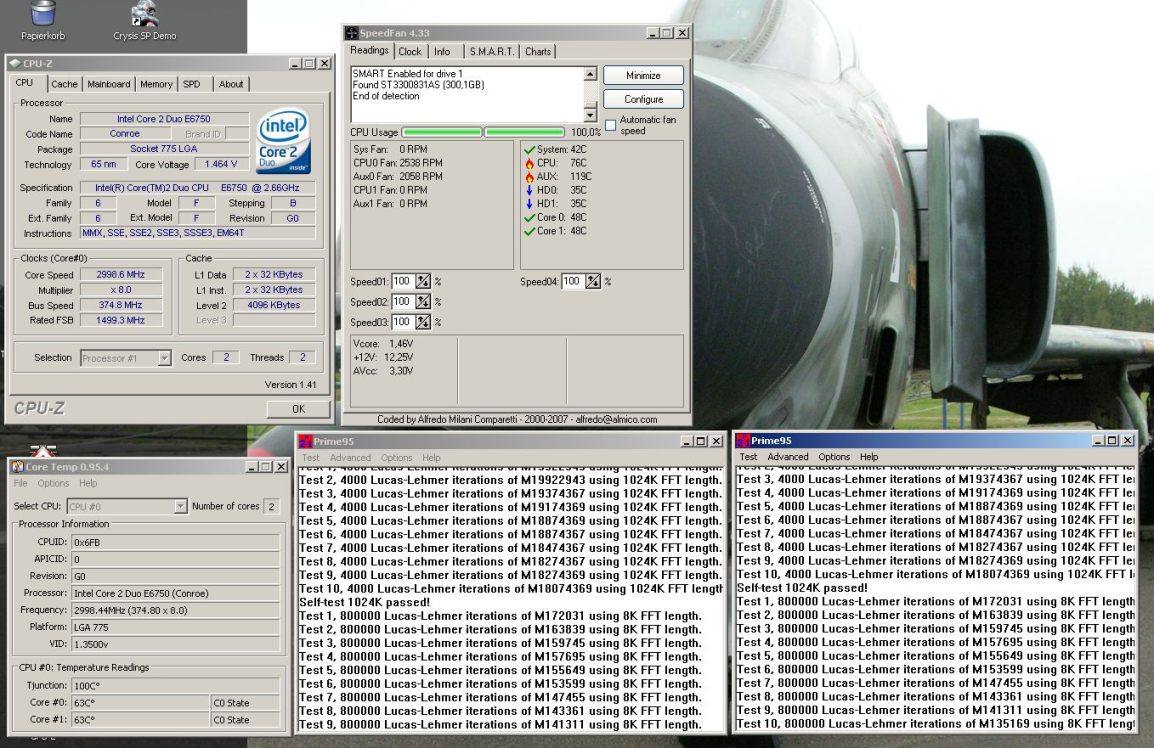This screenshot has height=748, width=1154.
Task: Open the File menu in Core Temp
Action: [x=21, y=483]
